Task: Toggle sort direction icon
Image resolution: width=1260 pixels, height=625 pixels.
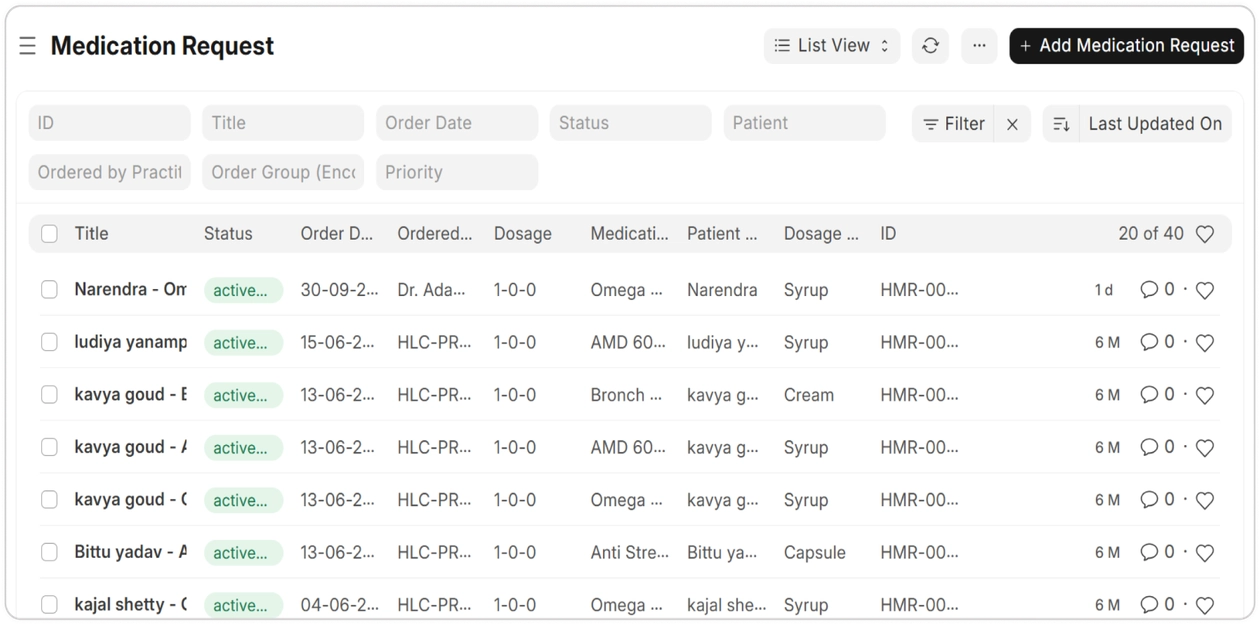Action: 1062,124
